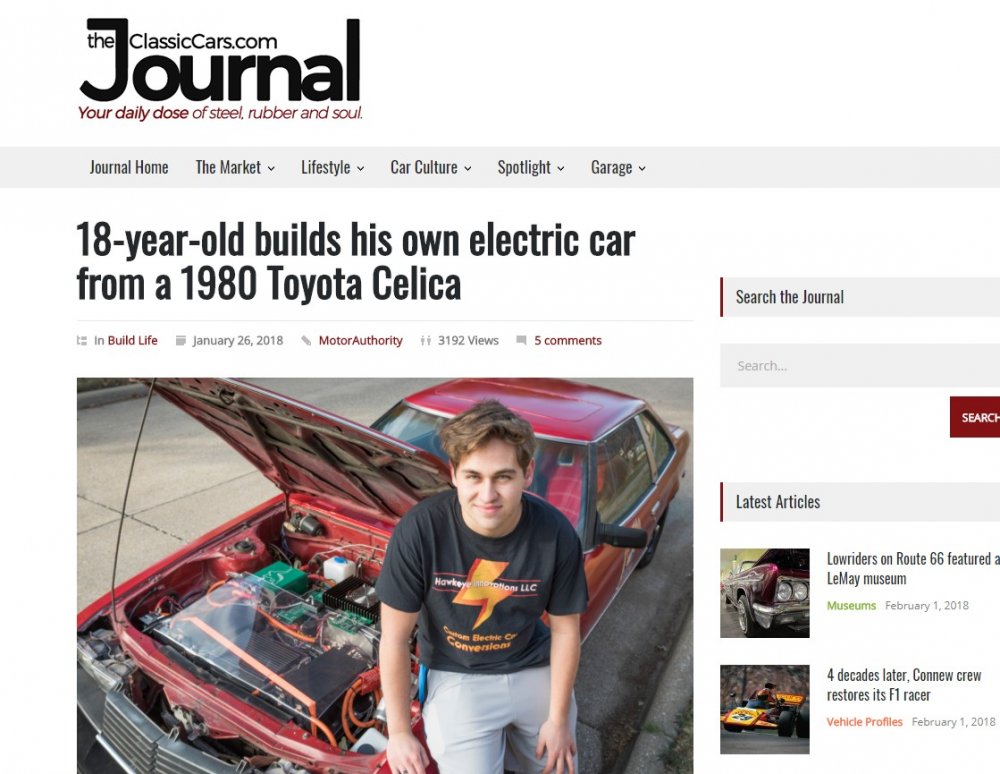Screen dimensions: 1000x774
Task: Open the Build Life category link
Action: (x=133, y=340)
